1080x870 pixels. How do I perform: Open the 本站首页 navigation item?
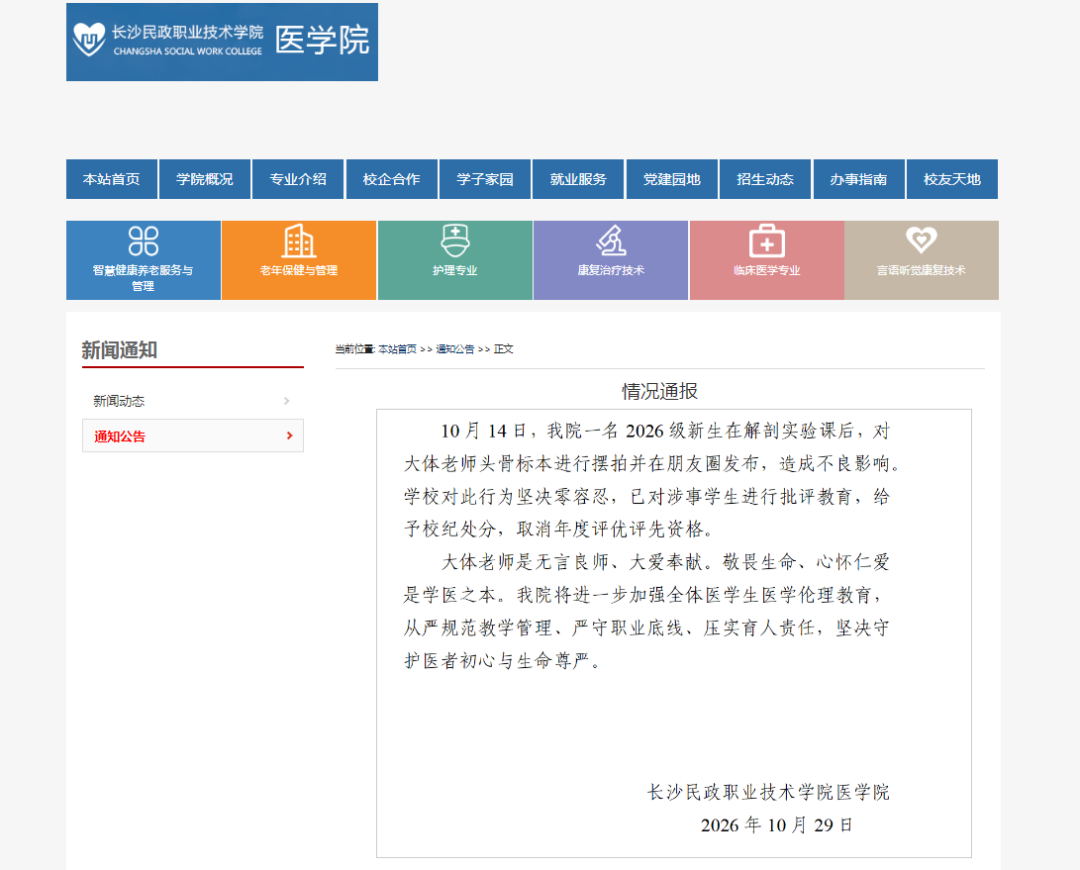(x=112, y=179)
